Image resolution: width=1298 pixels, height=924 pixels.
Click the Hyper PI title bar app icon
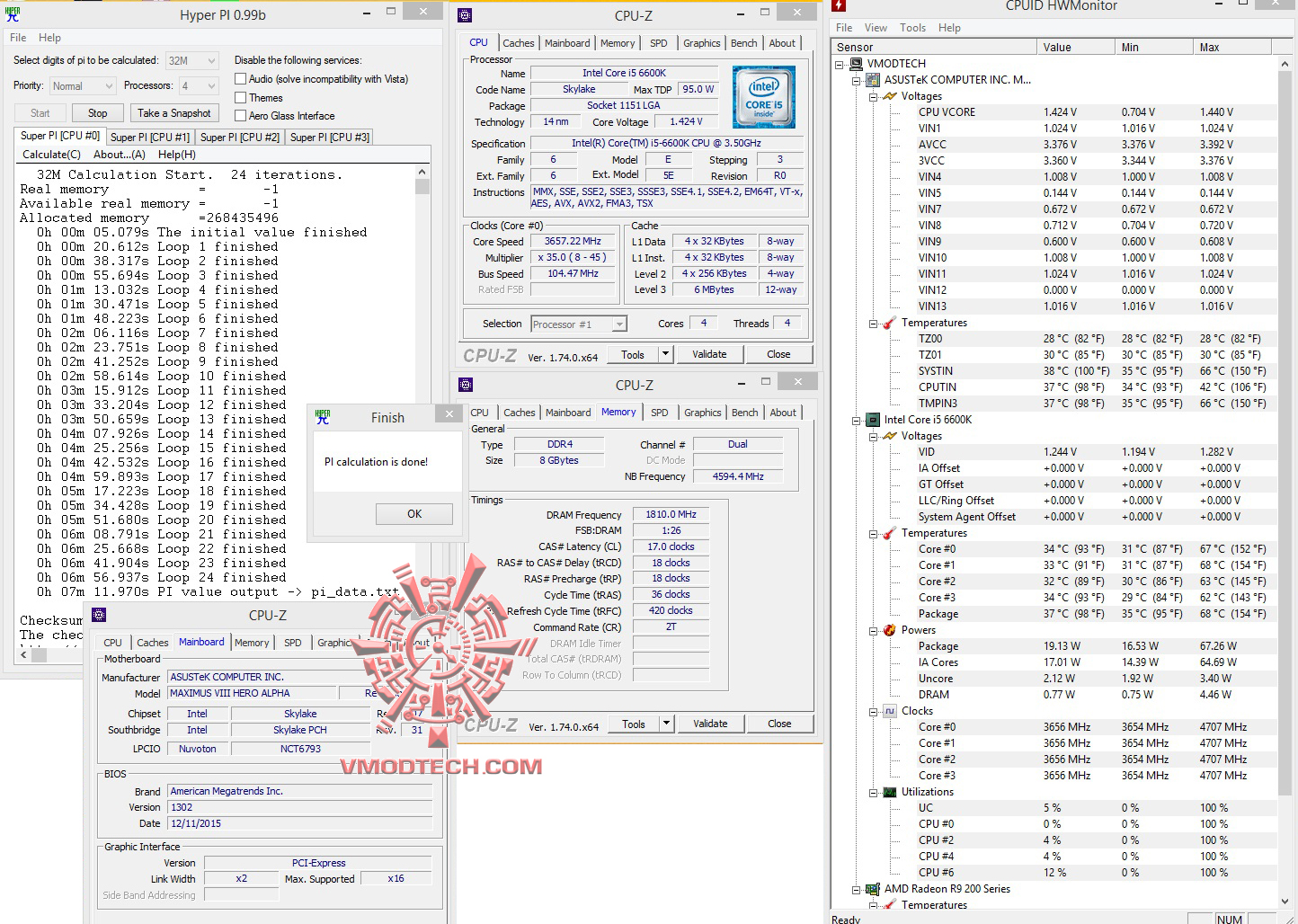13,13
